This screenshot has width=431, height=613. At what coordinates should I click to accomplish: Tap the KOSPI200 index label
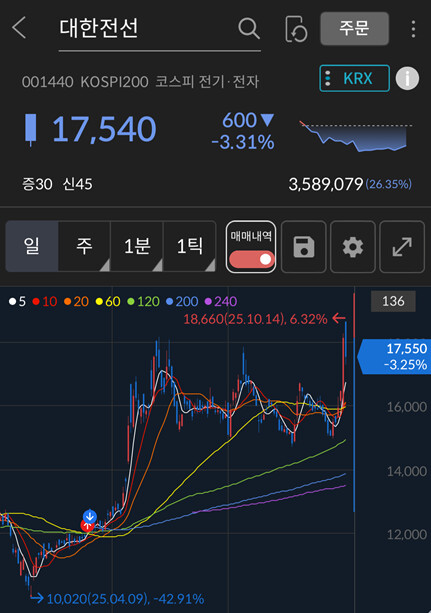(x=114, y=82)
